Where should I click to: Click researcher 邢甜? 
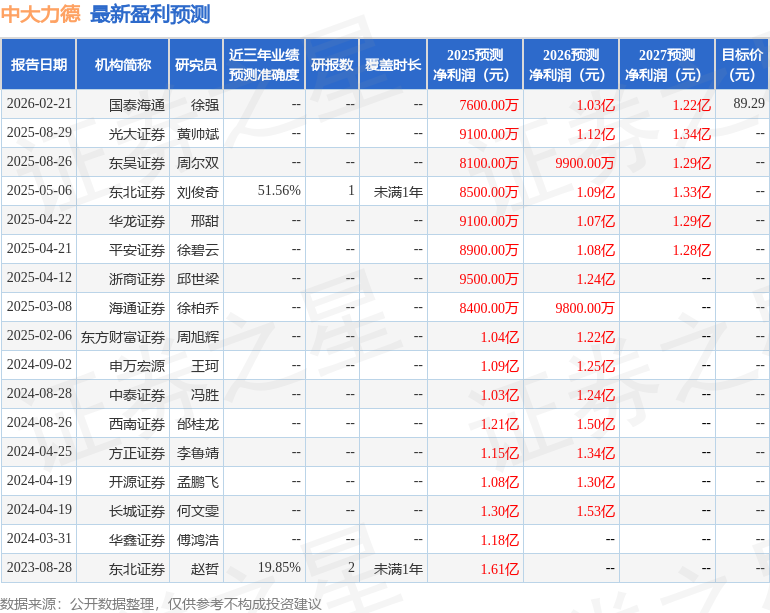point(205,221)
